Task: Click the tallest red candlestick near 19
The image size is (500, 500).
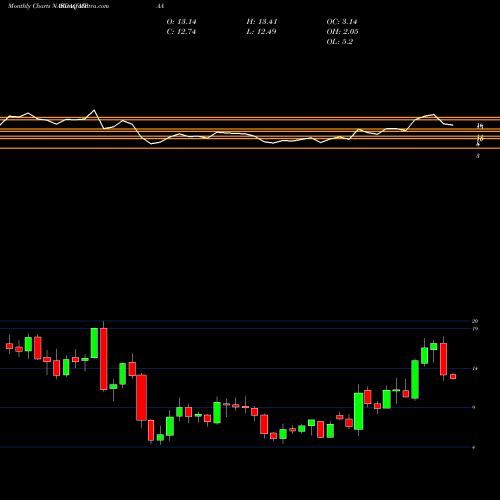Action: [x=104, y=359]
